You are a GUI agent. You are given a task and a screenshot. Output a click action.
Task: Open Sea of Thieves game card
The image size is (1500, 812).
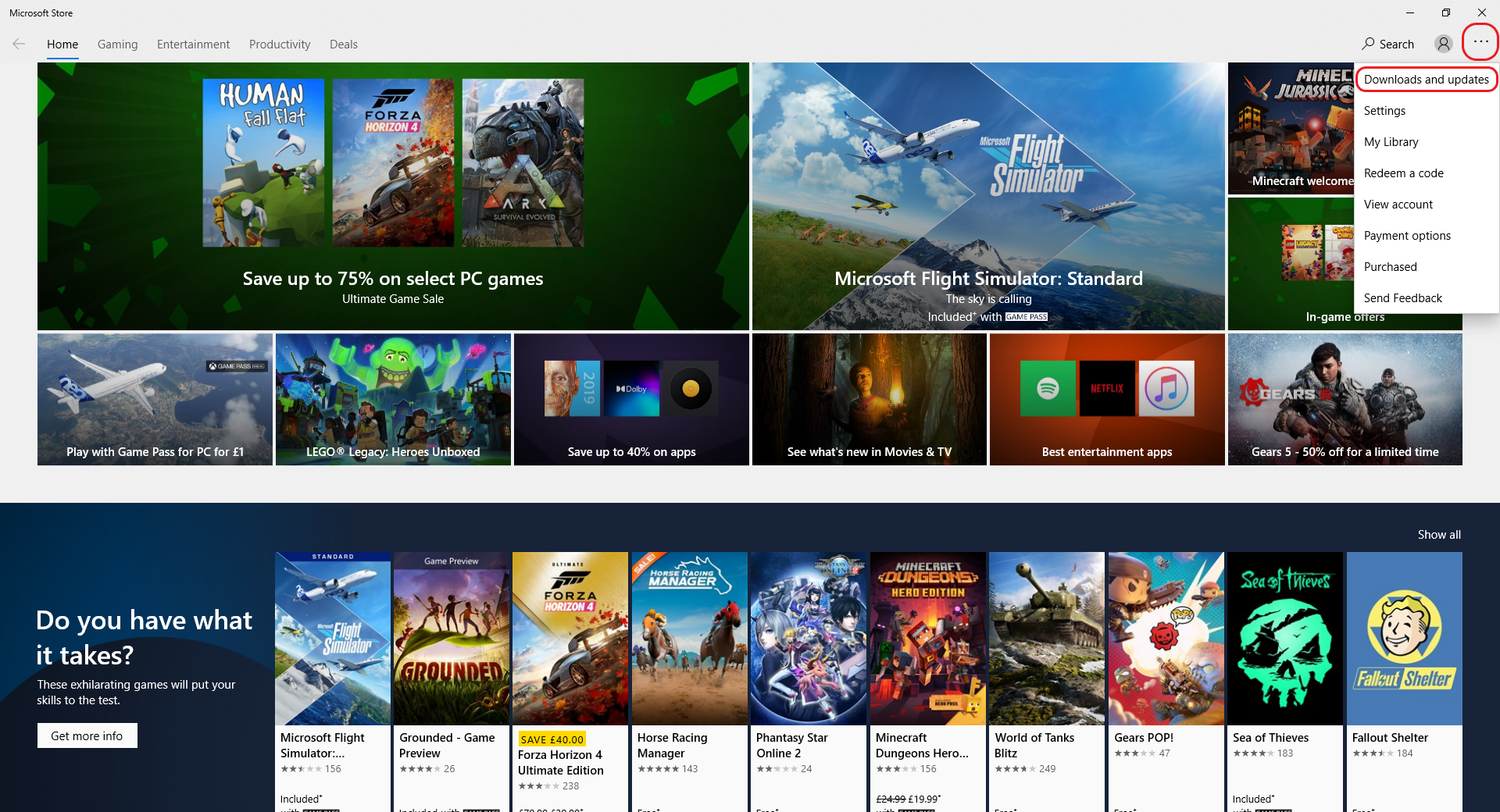(1285, 682)
